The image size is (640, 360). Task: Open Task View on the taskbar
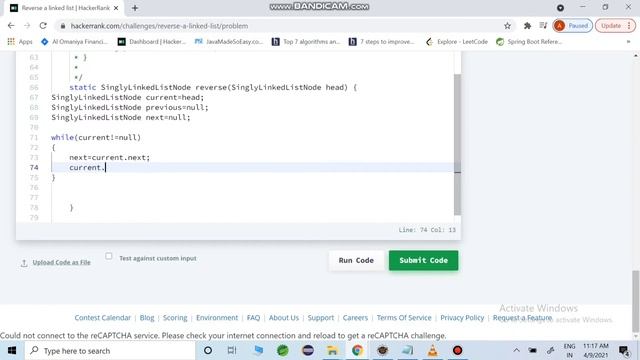[x=232, y=351]
